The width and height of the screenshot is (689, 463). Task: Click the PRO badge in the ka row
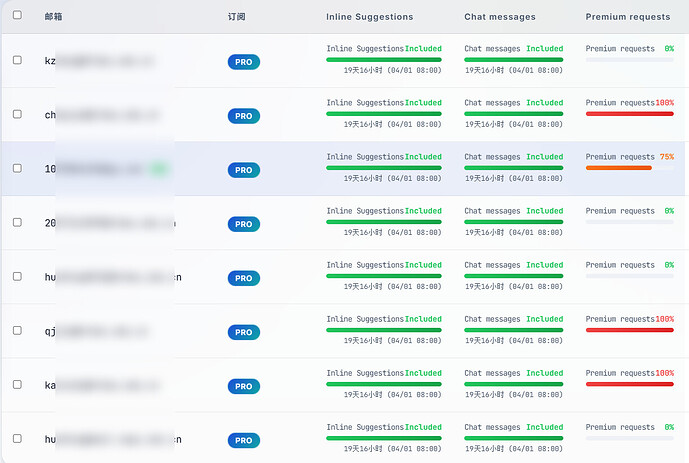244,386
